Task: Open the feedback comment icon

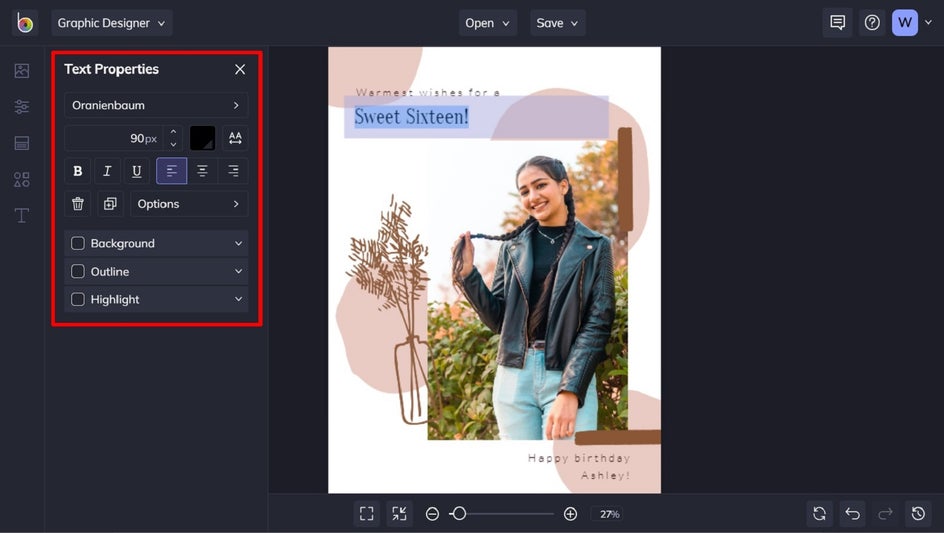Action: tap(837, 23)
